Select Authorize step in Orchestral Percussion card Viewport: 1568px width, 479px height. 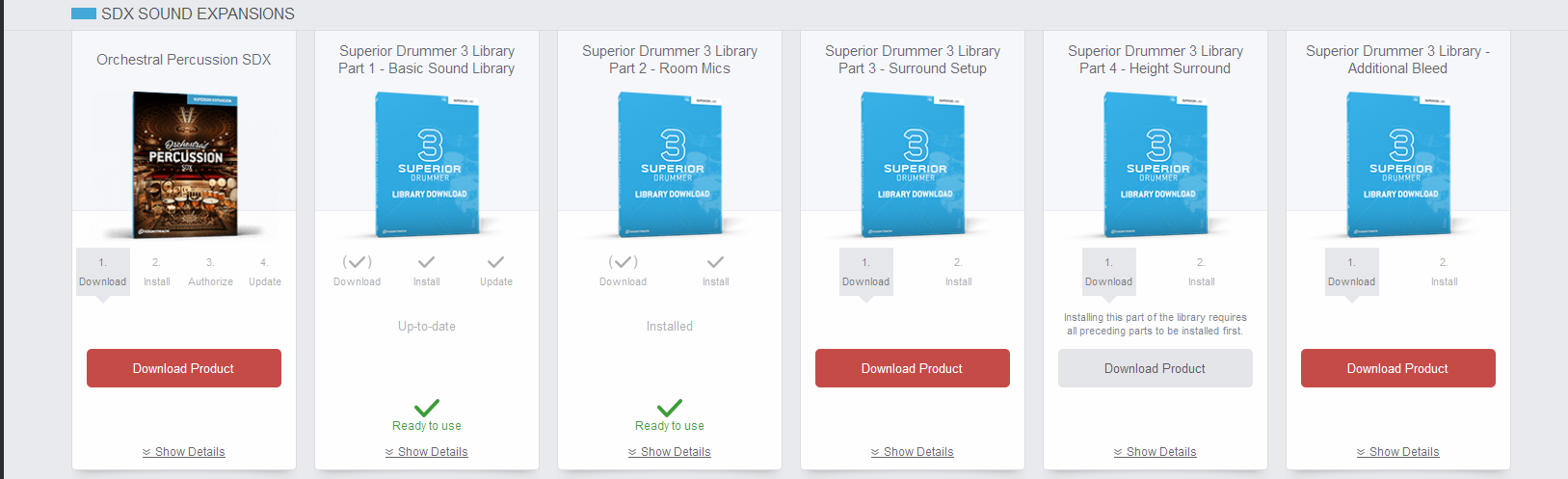pyautogui.click(x=211, y=272)
